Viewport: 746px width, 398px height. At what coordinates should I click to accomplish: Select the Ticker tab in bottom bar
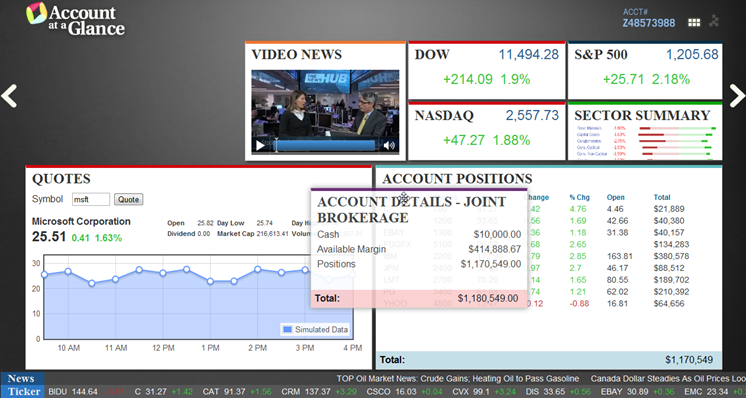[x=24, y=392]
